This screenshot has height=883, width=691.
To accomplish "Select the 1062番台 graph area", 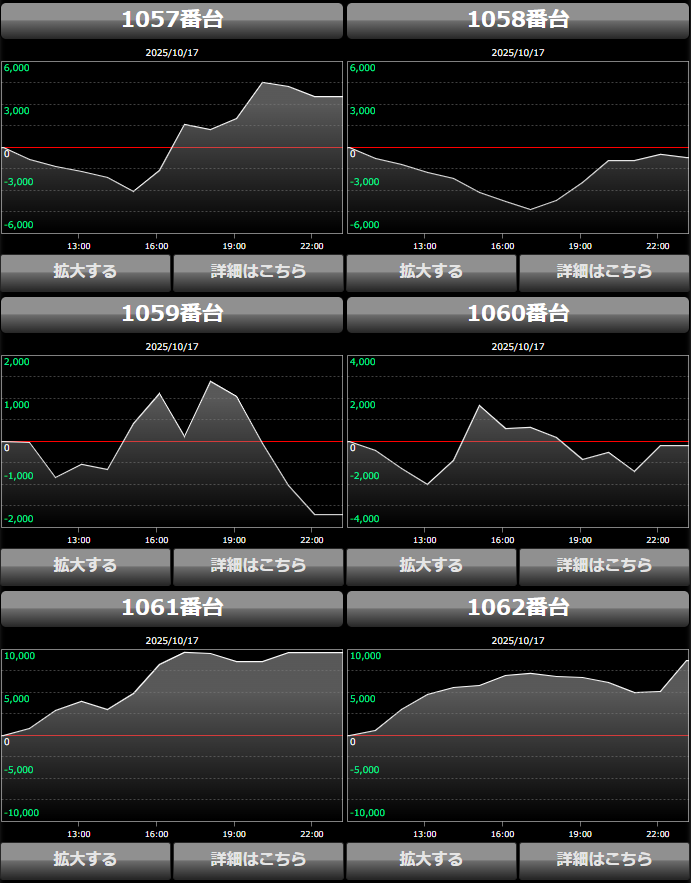I will tap(518, 738).
